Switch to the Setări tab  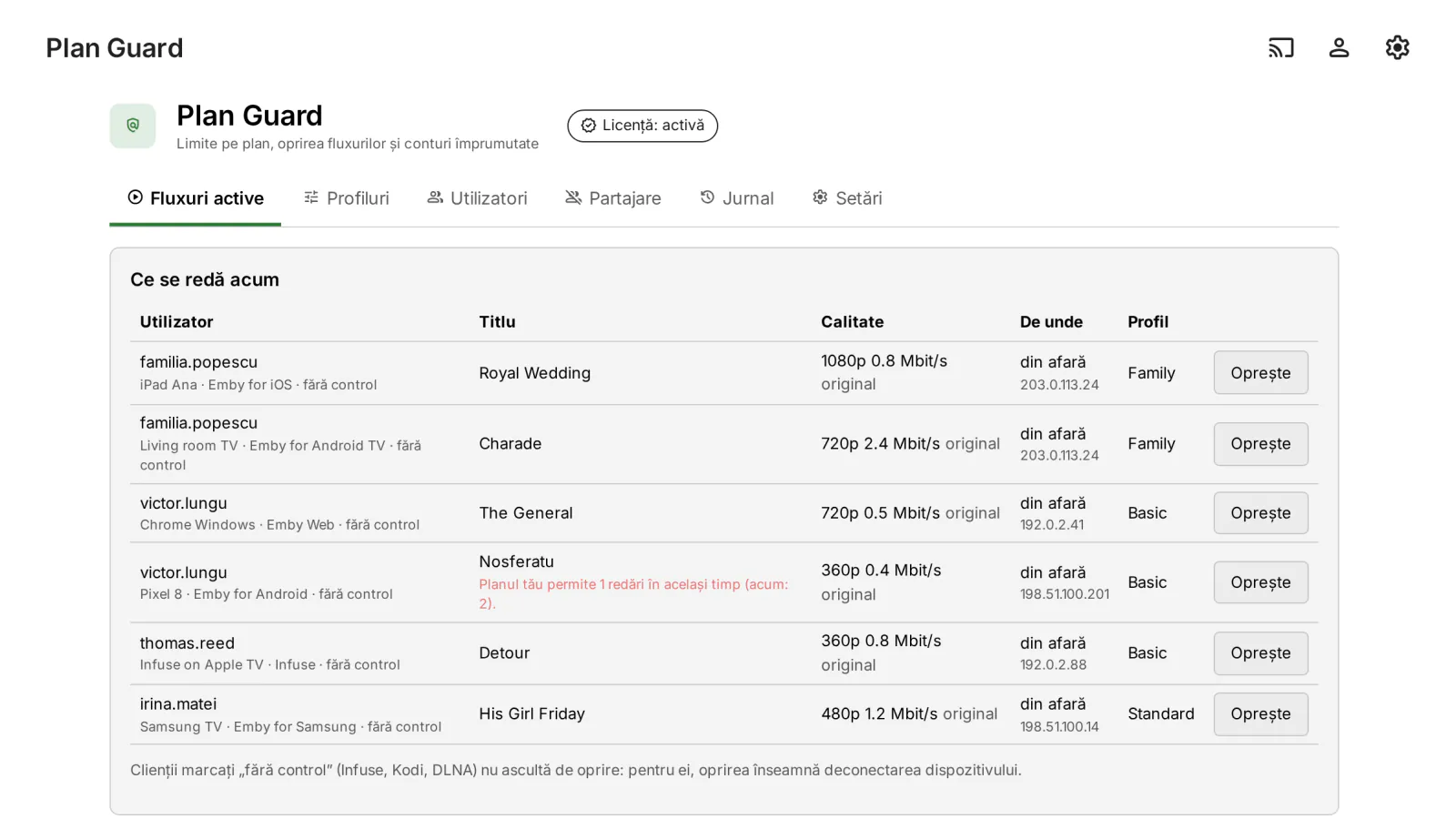847,198
